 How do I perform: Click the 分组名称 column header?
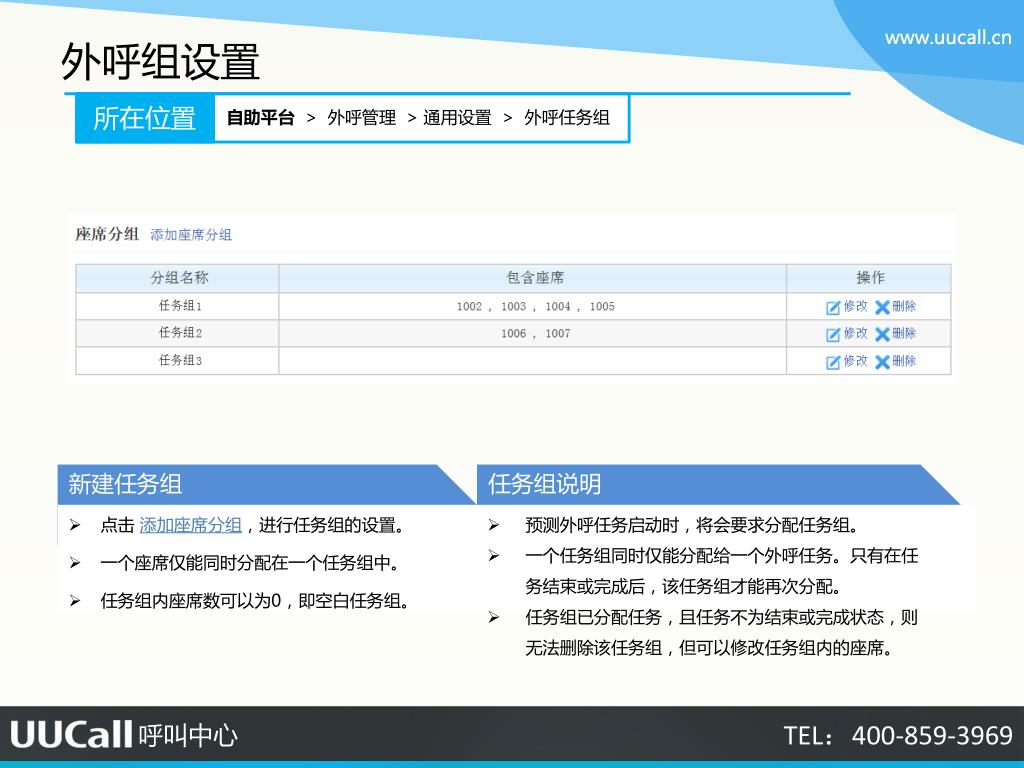(178, 278)
